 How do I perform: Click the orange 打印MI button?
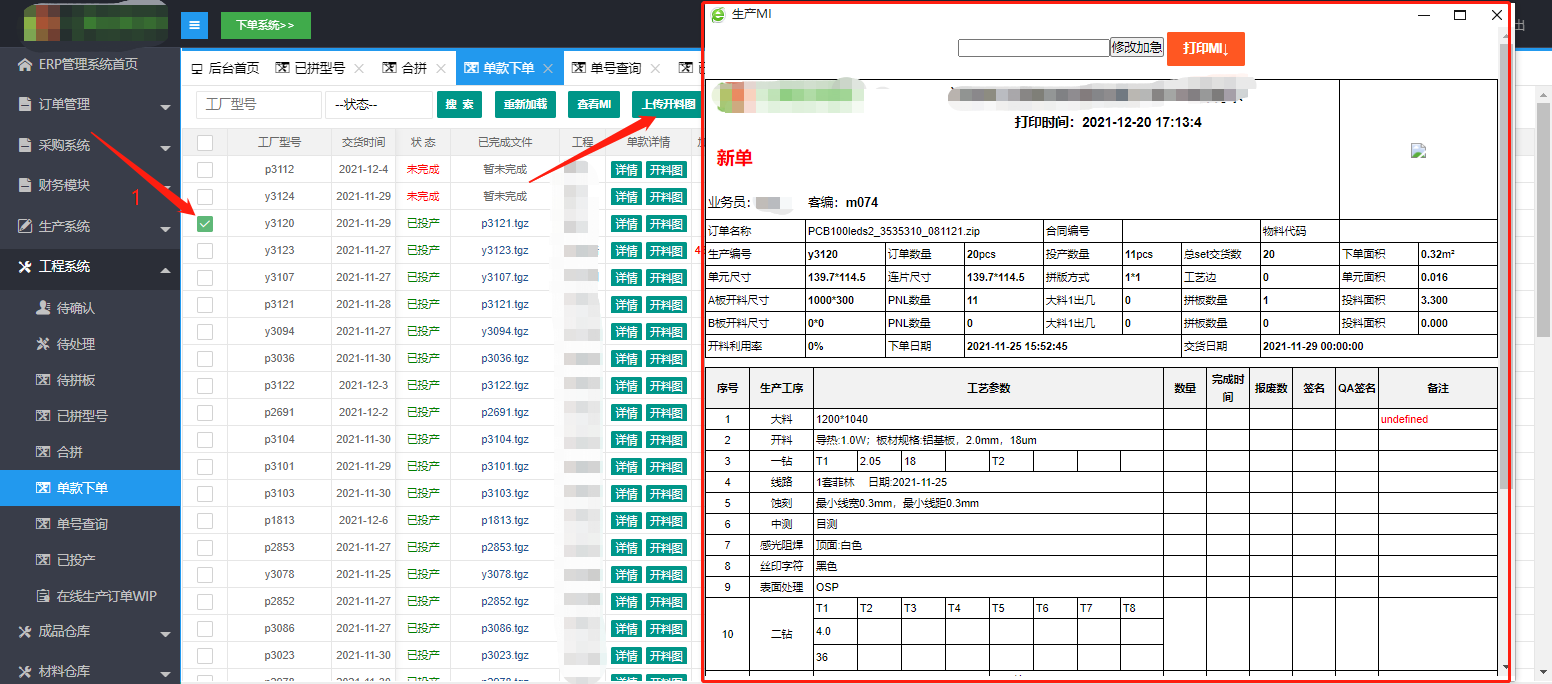point(1205,49)
